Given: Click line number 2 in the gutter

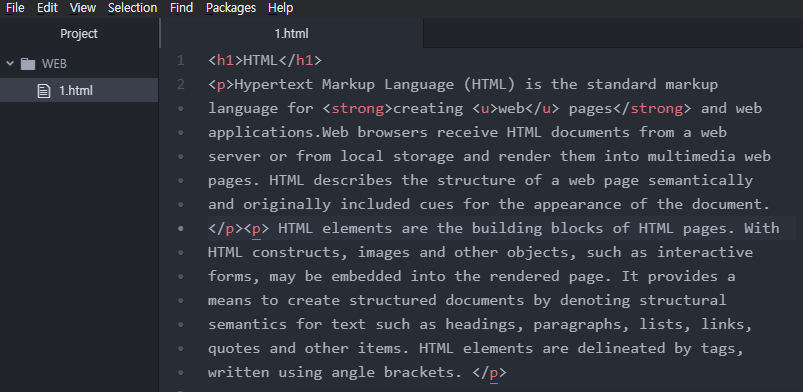Looking at the screenshot, I should (180, 84).
